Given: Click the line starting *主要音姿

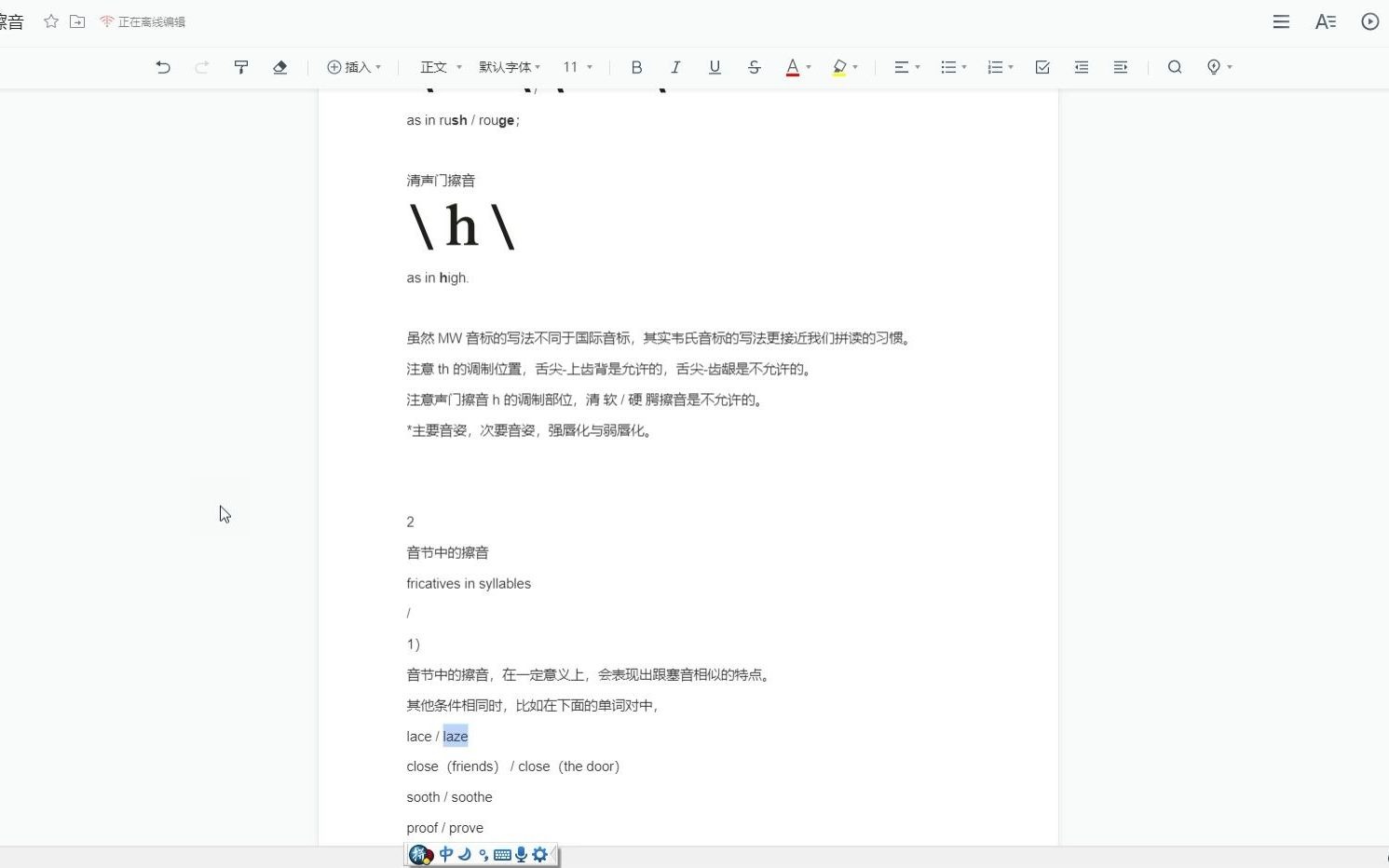Looking at the screenshot, I should 530,430.
